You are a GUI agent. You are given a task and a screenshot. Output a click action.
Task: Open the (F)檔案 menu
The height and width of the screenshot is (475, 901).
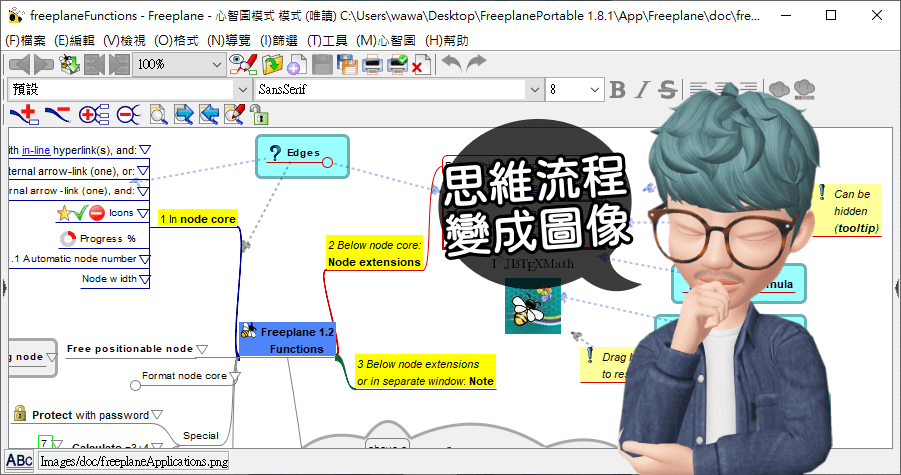pyautogui.click(x=25, y=41)
